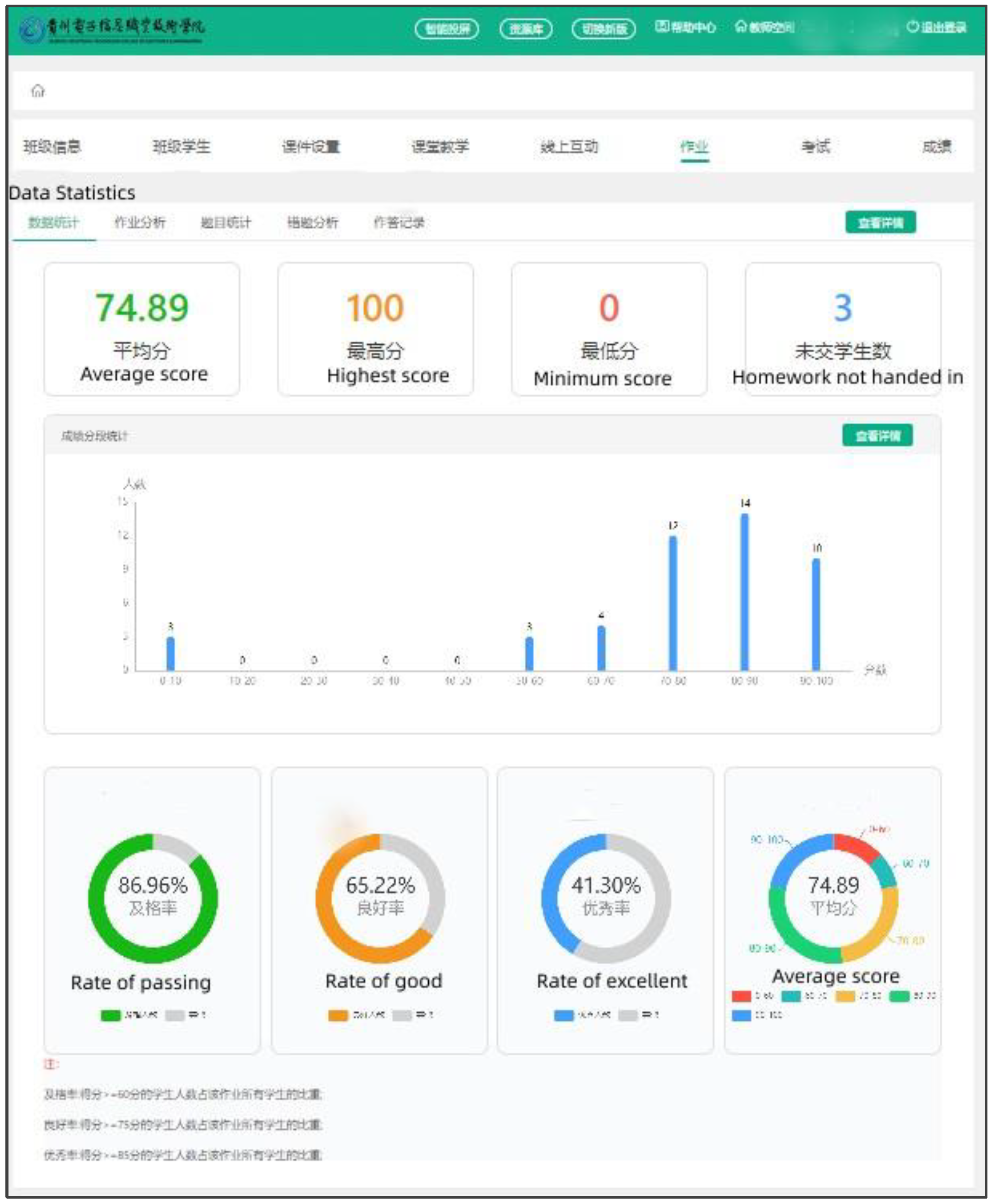
Task: Toggle red 0-60 legend in average chart
Action: pyautogui.click(x=742, y=996)
